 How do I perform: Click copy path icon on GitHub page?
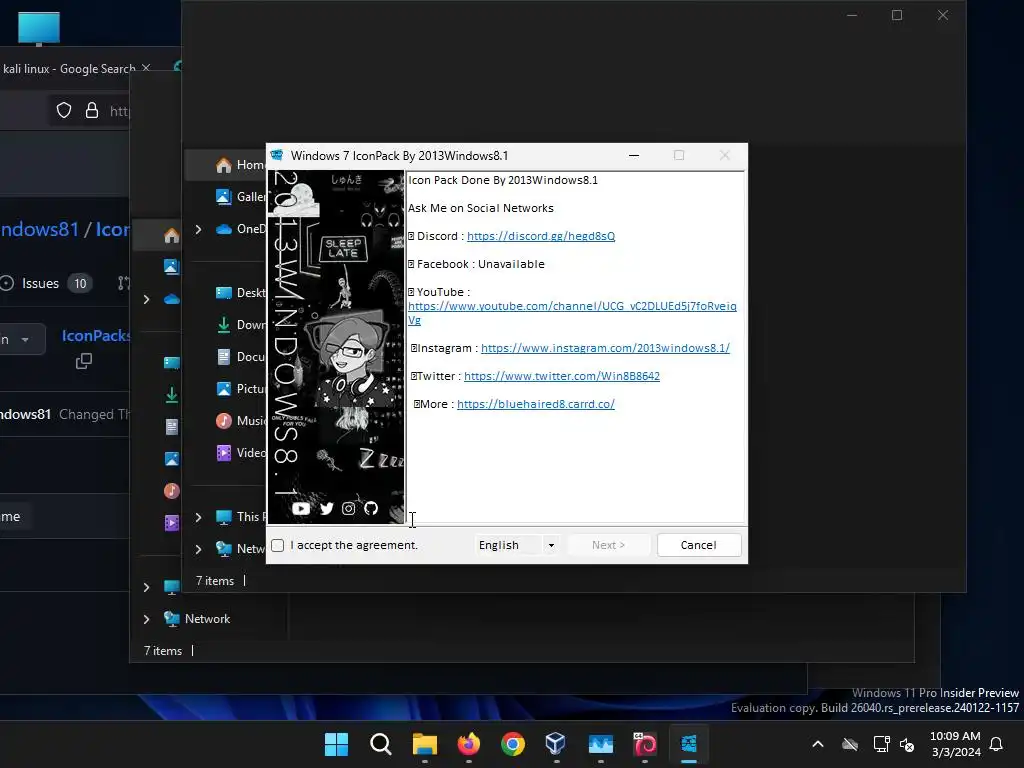click(84, 361)
